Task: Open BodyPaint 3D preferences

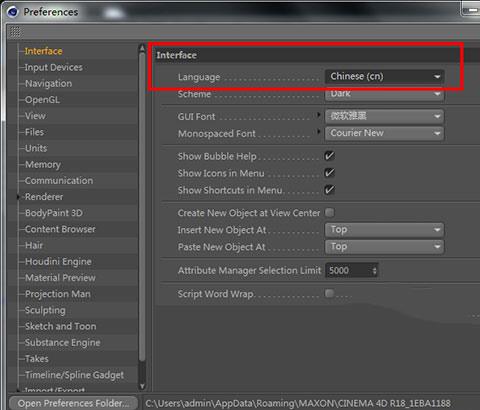Action: coord(54,213)
